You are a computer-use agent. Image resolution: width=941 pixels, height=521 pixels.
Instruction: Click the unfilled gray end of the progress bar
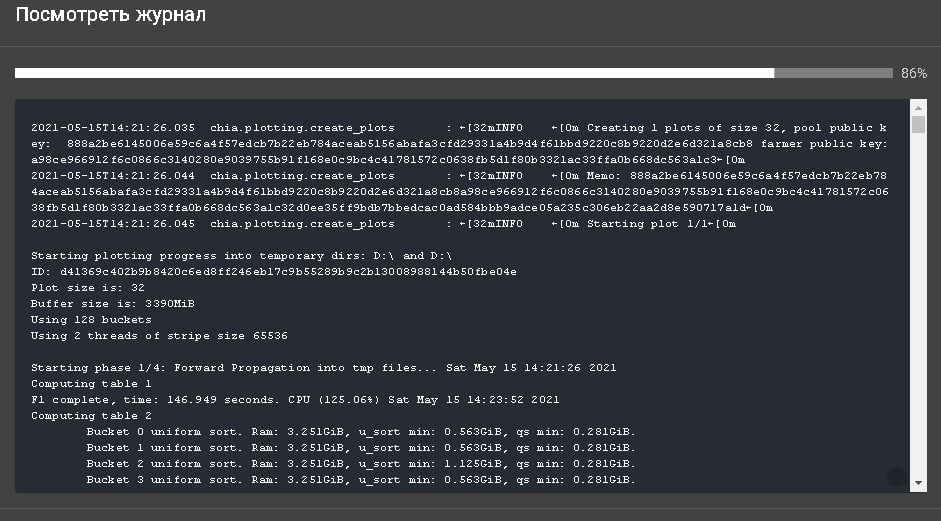pos(833,73)
